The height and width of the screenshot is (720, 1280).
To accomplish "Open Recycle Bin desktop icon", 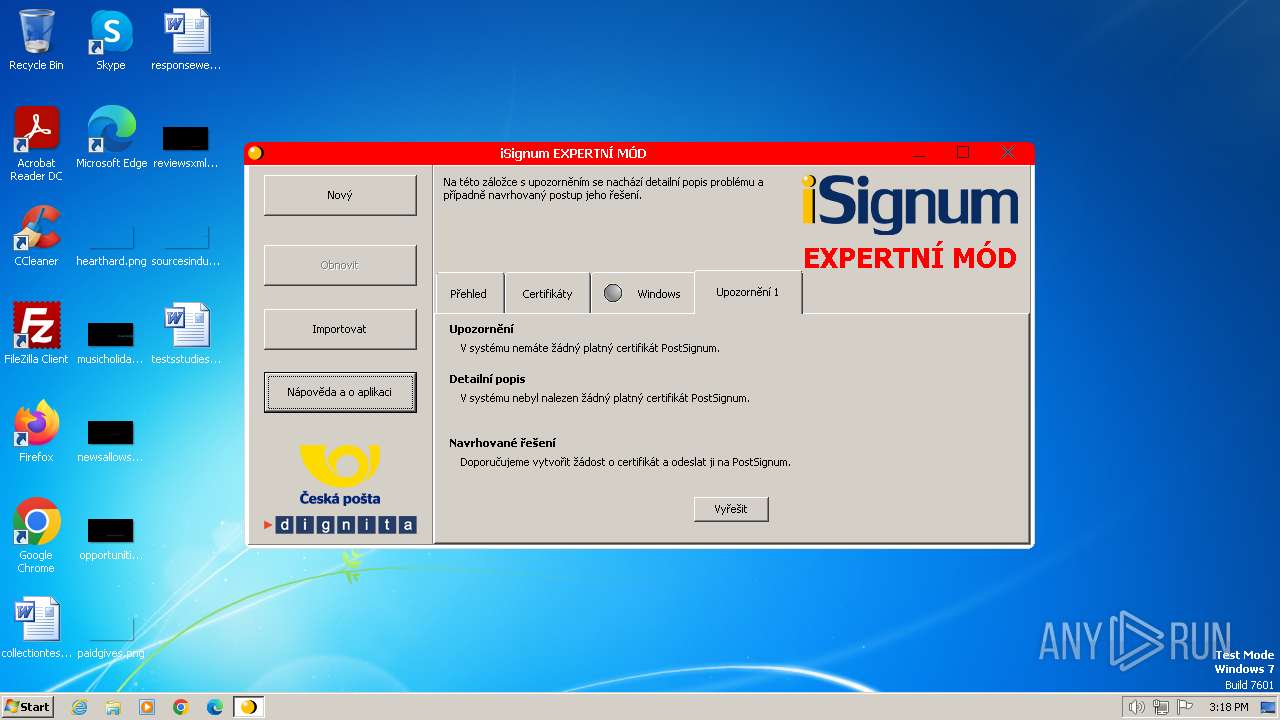I will (x=36, y=41).
